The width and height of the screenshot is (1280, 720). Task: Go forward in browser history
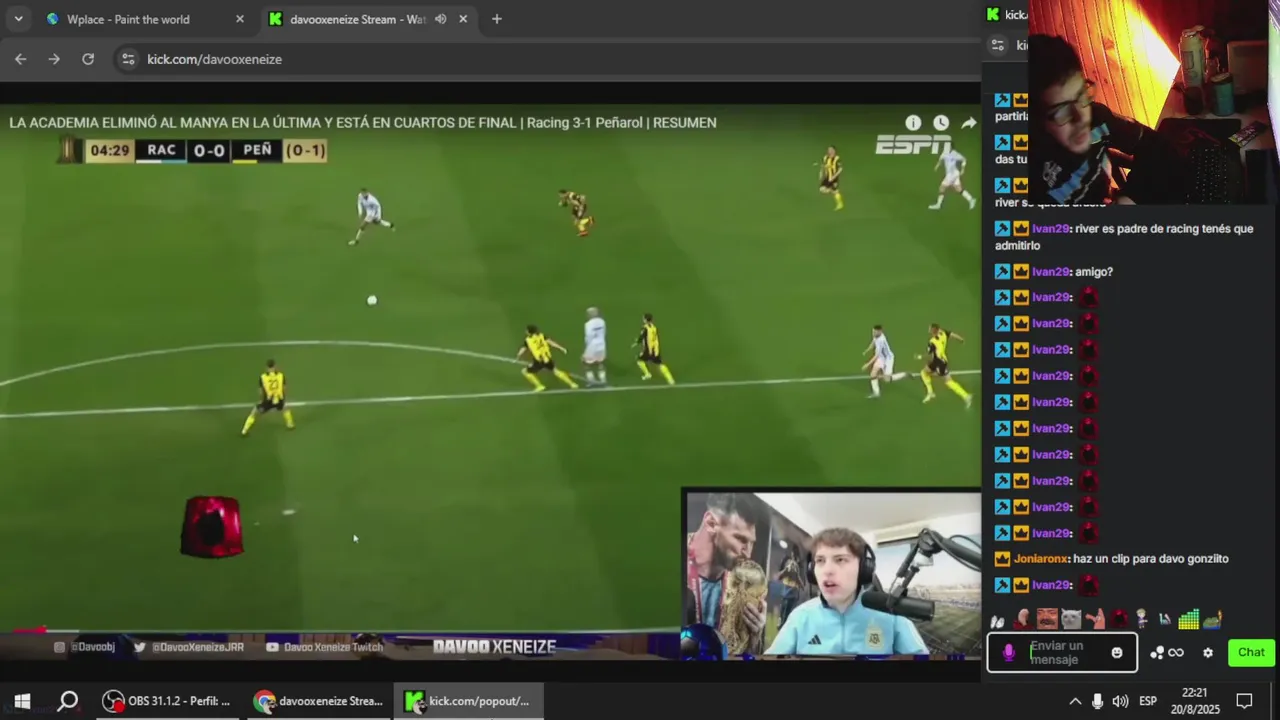[x=54, y=59]
